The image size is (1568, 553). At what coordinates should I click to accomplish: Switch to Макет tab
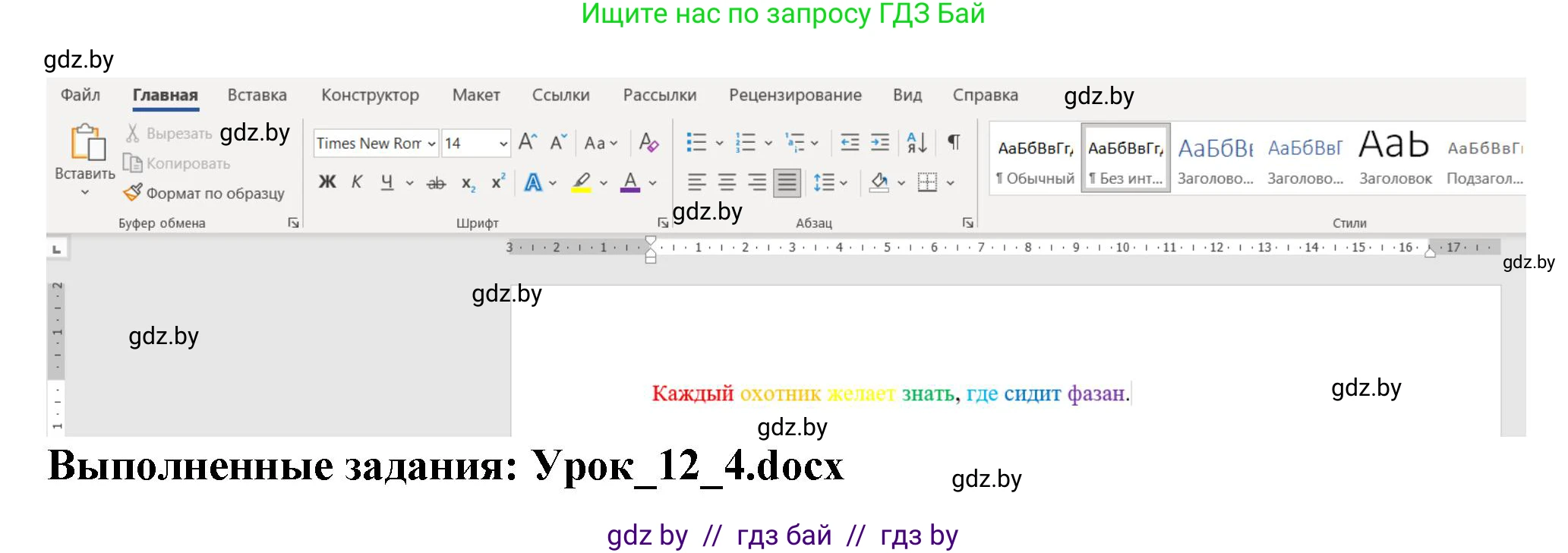476,95
